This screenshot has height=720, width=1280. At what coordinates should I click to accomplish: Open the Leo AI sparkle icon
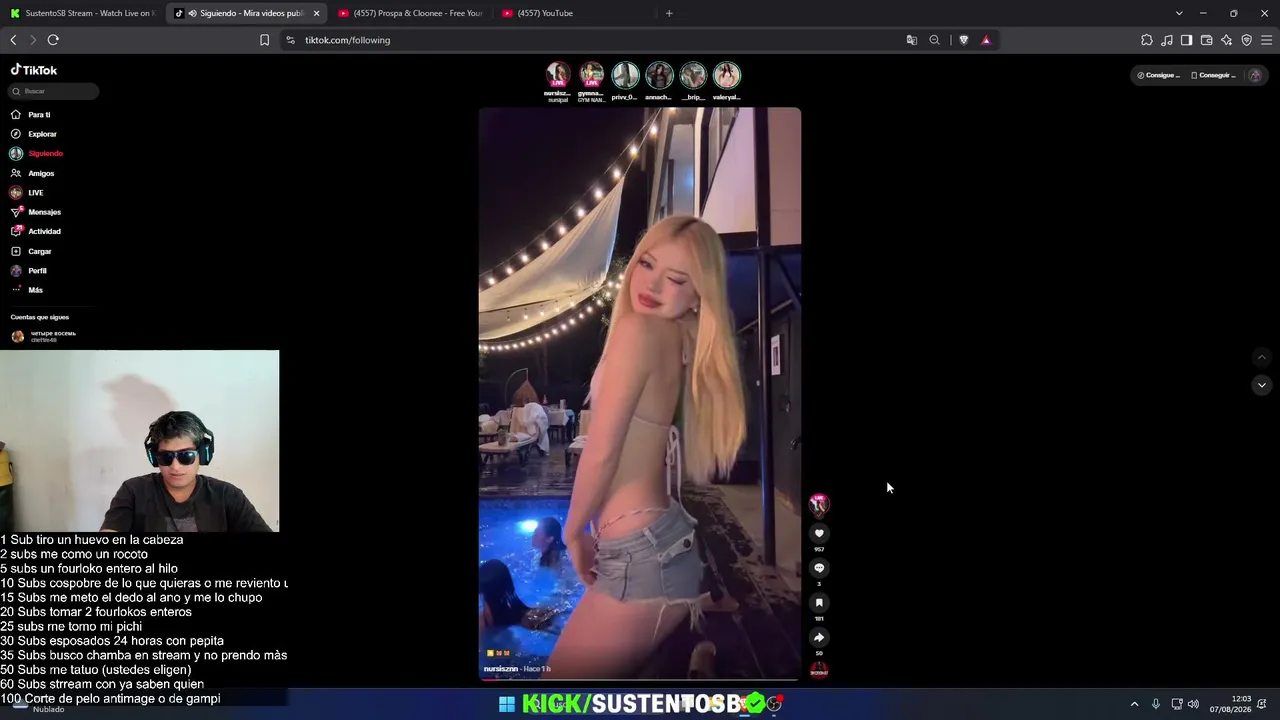coord(1226,40)
